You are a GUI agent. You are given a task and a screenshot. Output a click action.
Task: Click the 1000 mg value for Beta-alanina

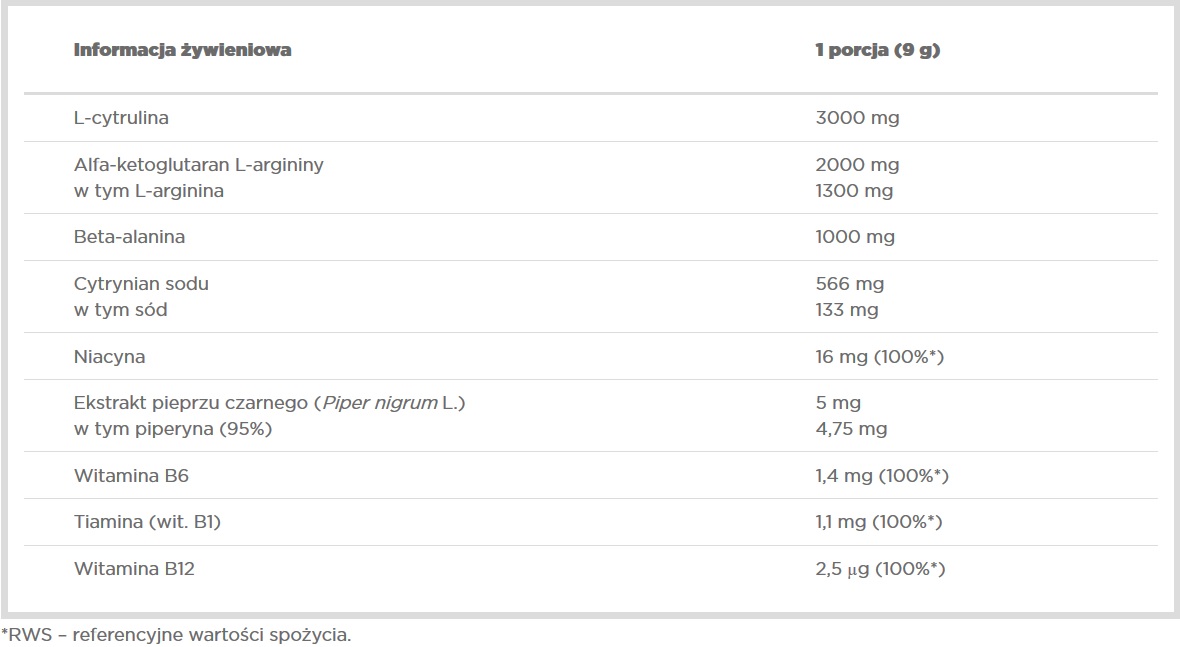click(x=855, y=237)
